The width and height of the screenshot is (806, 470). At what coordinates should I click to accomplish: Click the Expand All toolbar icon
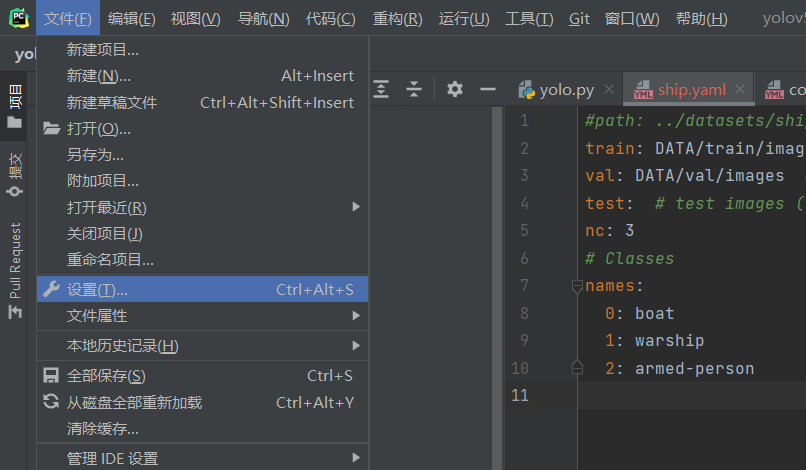(381, 89)
